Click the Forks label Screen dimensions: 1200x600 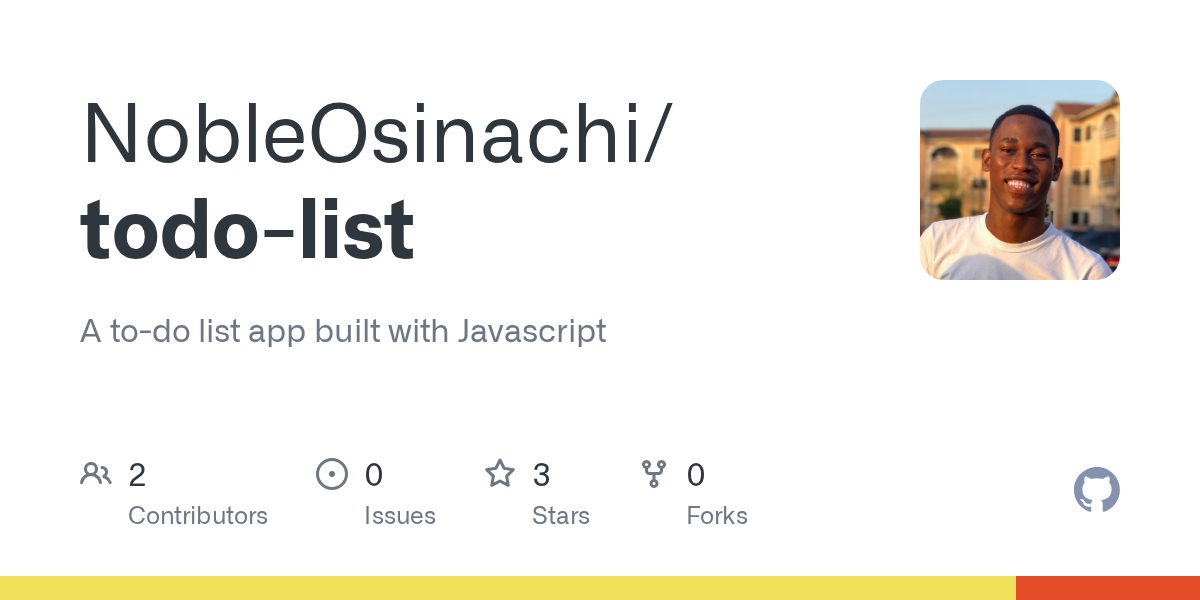(x=717, y=516)
